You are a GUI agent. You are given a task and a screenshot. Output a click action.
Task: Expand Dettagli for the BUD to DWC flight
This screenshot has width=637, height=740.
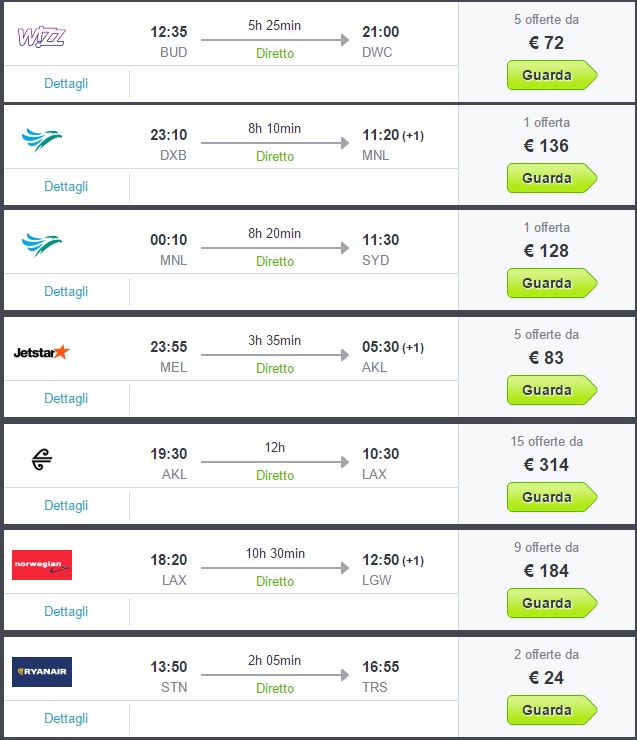click(x=66, y=83)
